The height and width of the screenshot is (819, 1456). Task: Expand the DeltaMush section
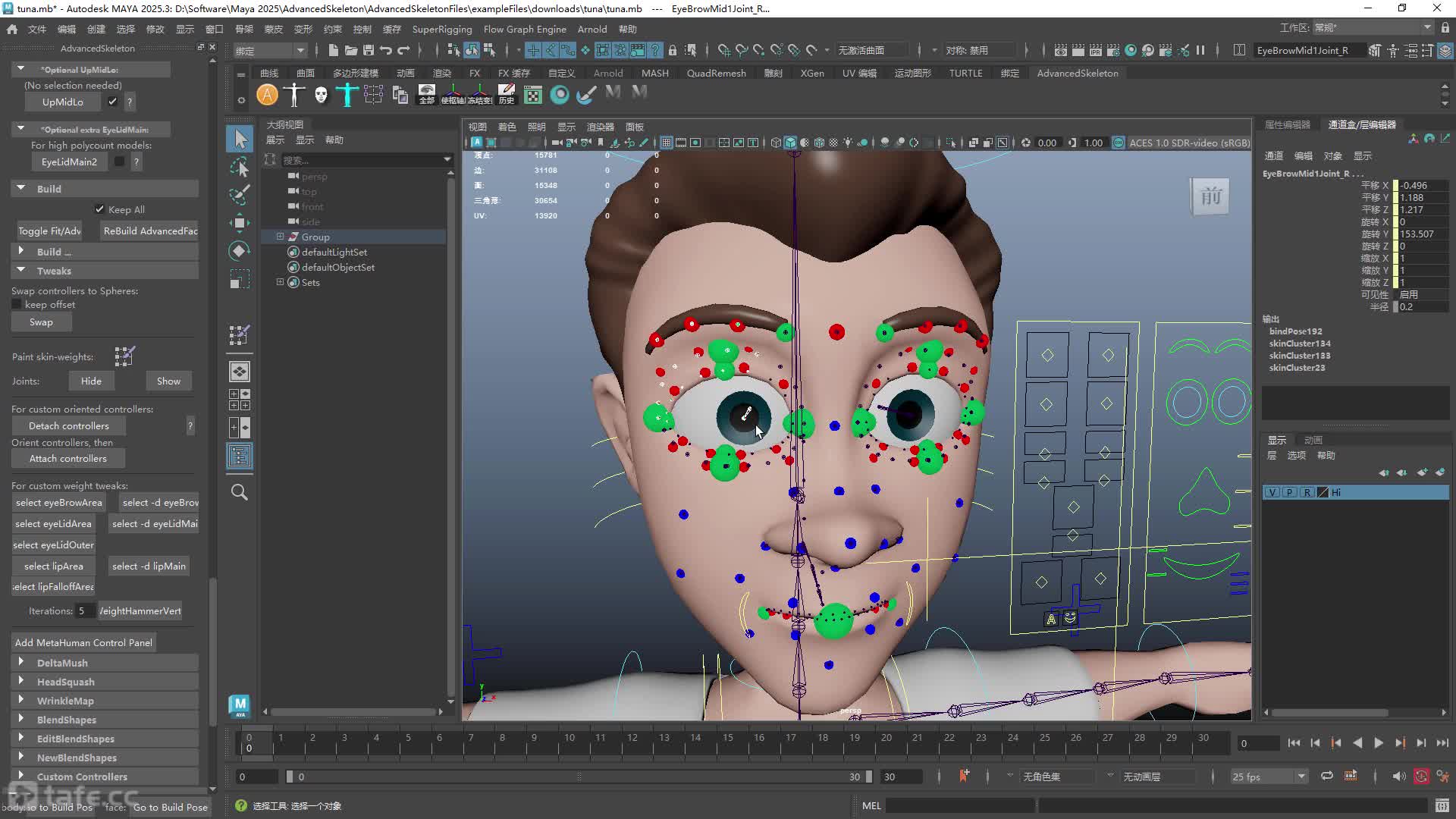point(21,662)
